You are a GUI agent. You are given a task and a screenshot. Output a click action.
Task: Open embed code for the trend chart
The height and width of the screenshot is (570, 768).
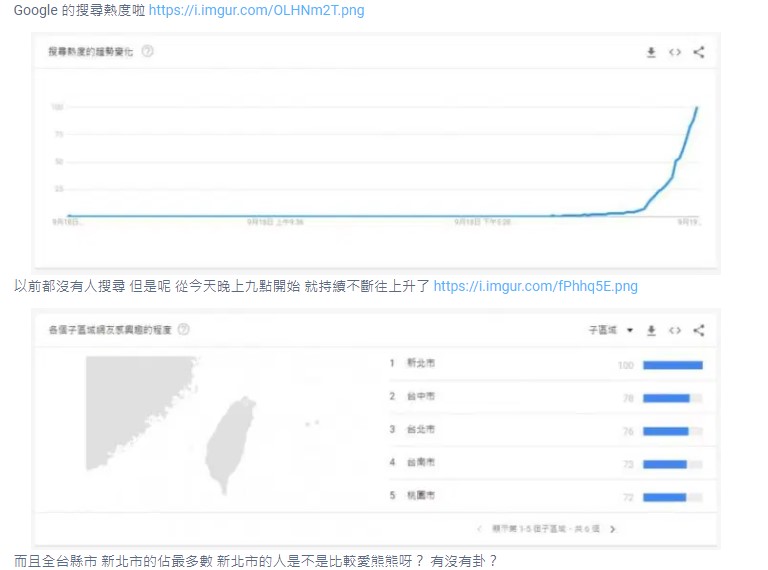(x=675, y=52)
